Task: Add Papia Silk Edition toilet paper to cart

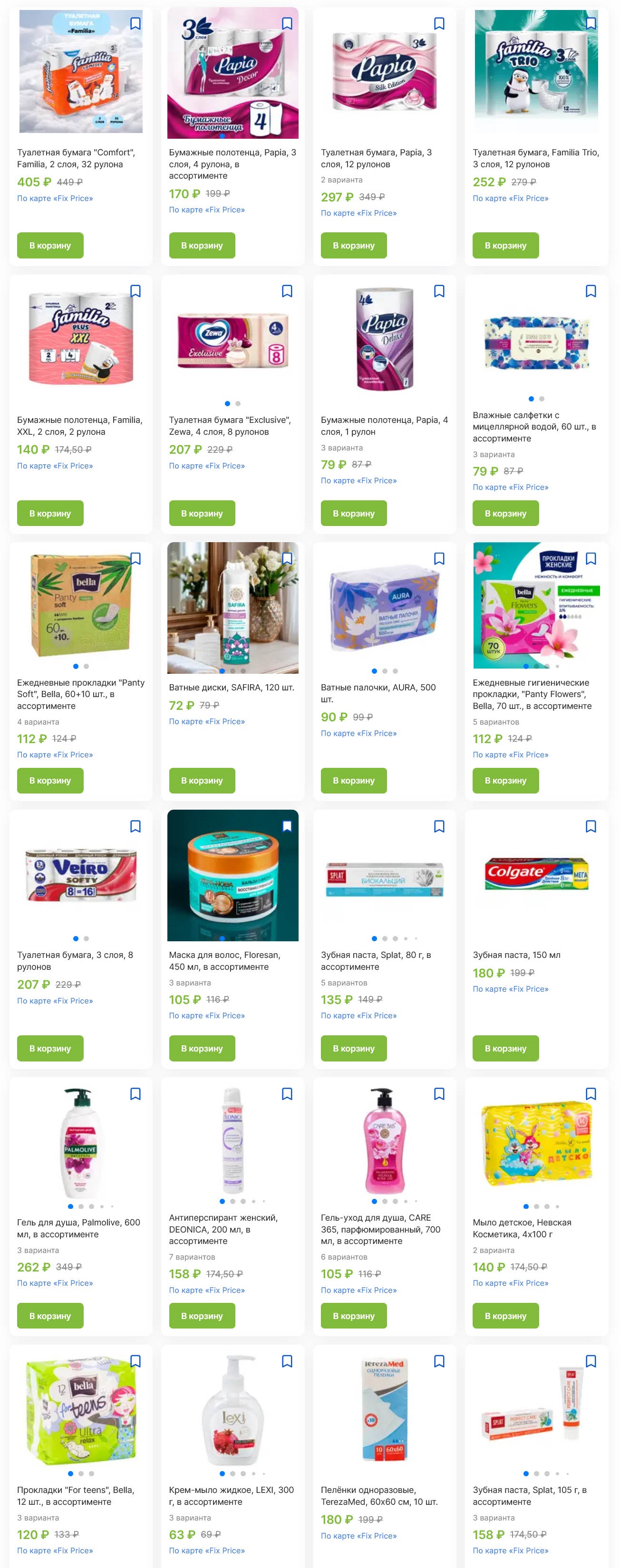Action: pos(354,245)
